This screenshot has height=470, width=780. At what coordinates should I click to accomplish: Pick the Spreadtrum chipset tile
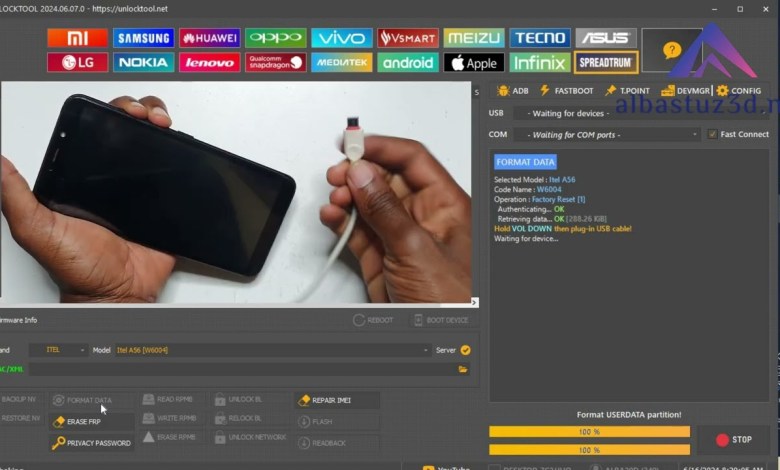606,63
